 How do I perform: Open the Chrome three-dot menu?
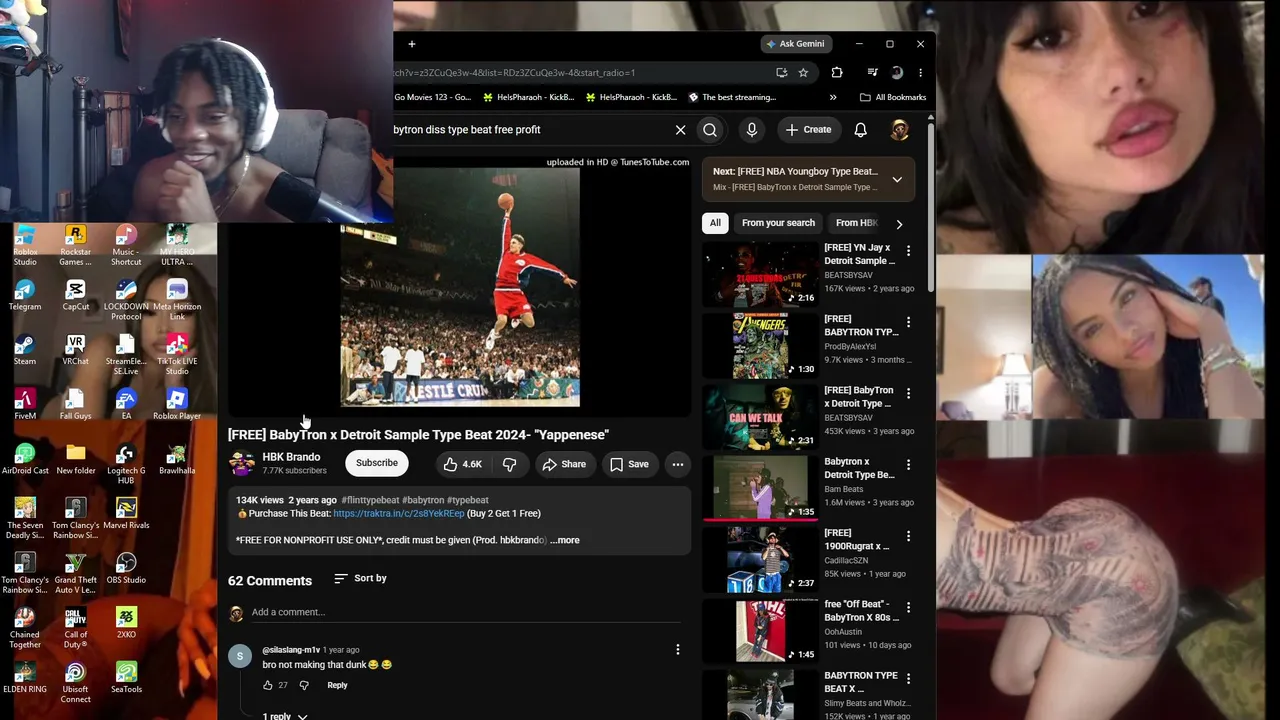pyautogui.click(x=920, y=73)
